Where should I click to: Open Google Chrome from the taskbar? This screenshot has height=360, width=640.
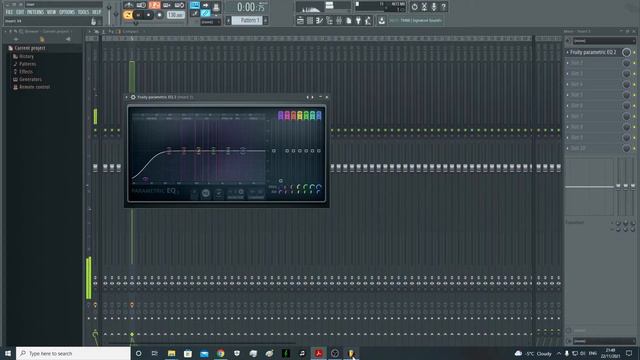point(220,353)
